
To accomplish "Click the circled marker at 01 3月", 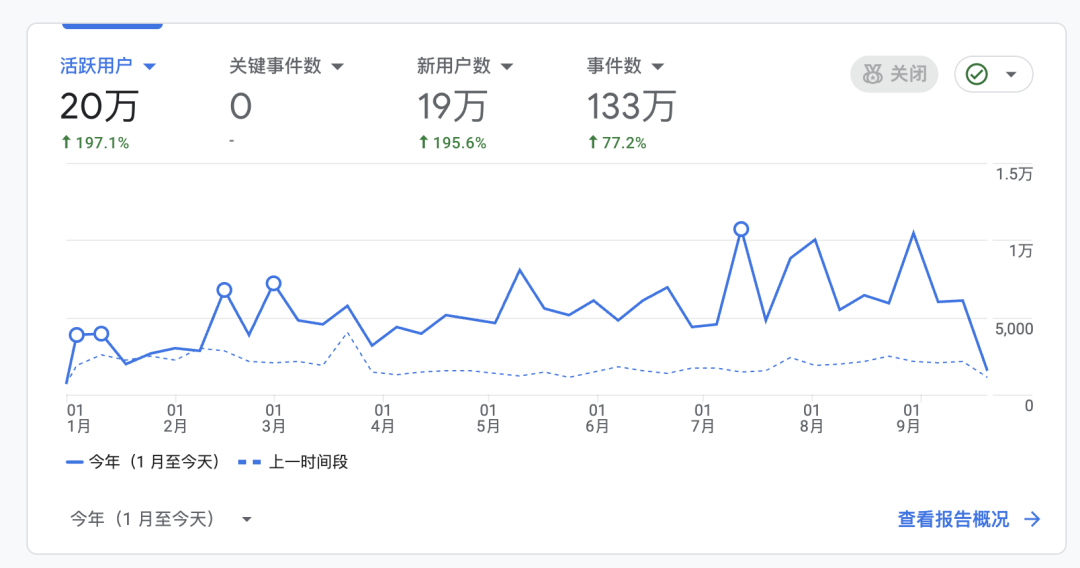I will [273, 283].
